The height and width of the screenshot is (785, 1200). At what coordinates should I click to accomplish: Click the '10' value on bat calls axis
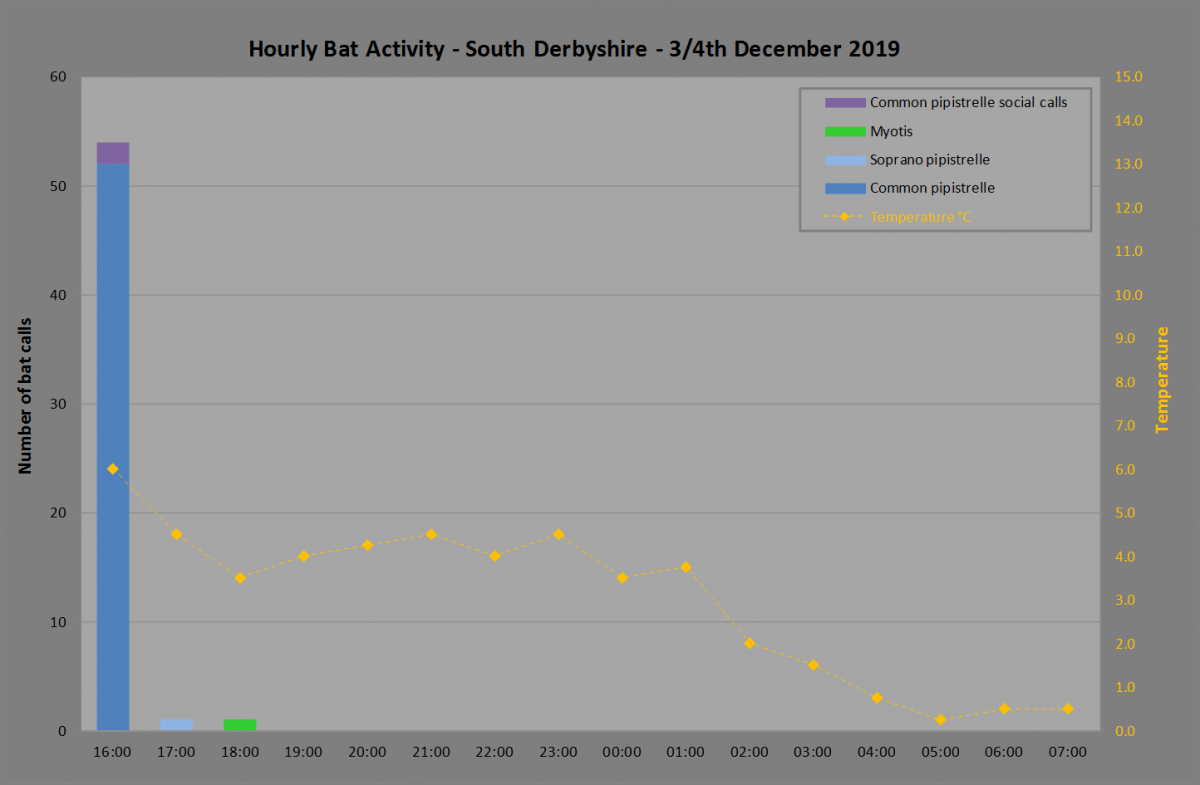coord(58,622)
